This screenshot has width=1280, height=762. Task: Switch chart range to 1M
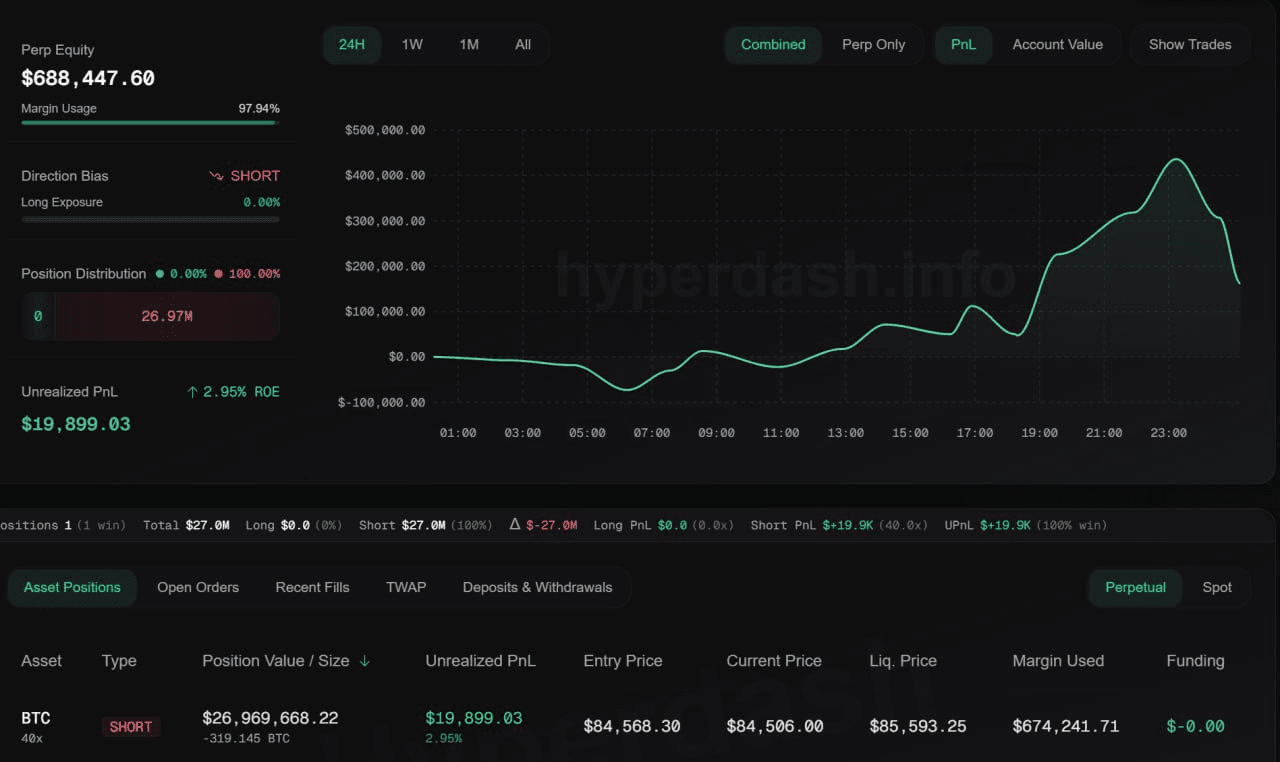469,45
